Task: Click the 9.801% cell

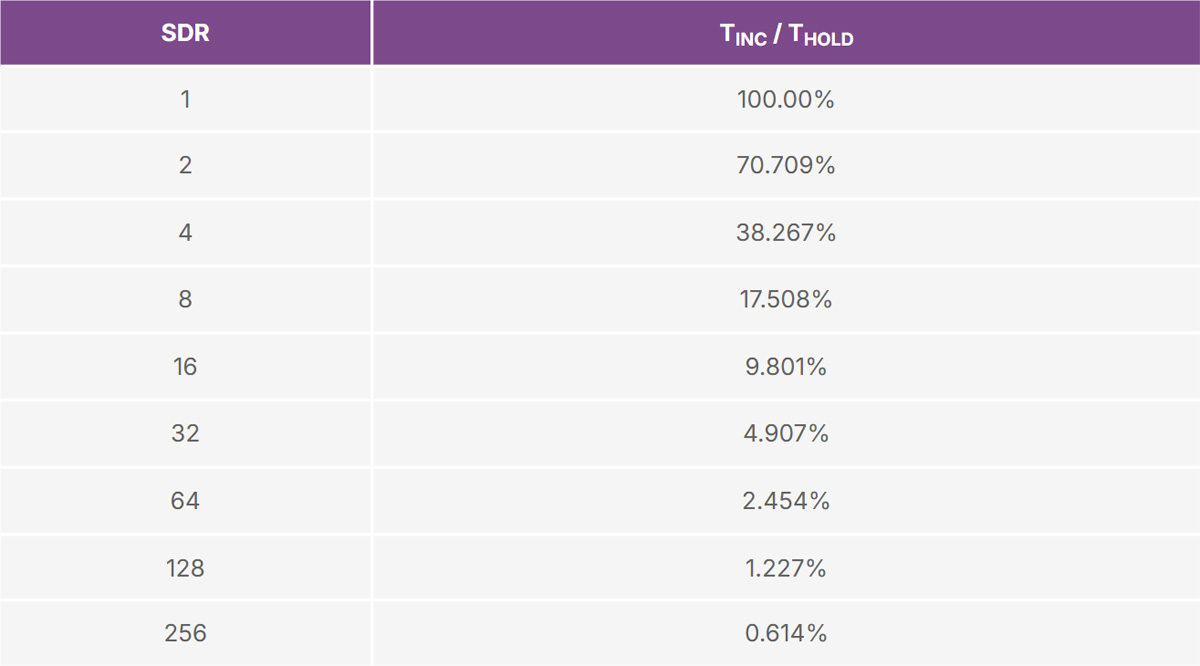Action: (x=786, y=366)
